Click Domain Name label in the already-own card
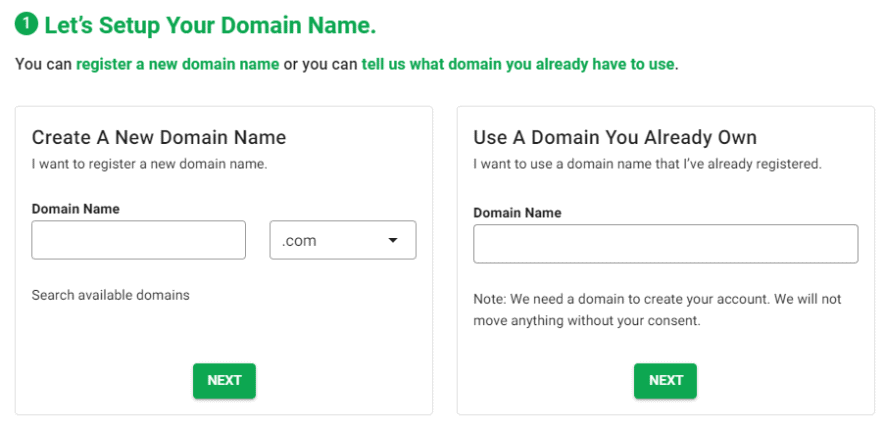 [517, 213]
